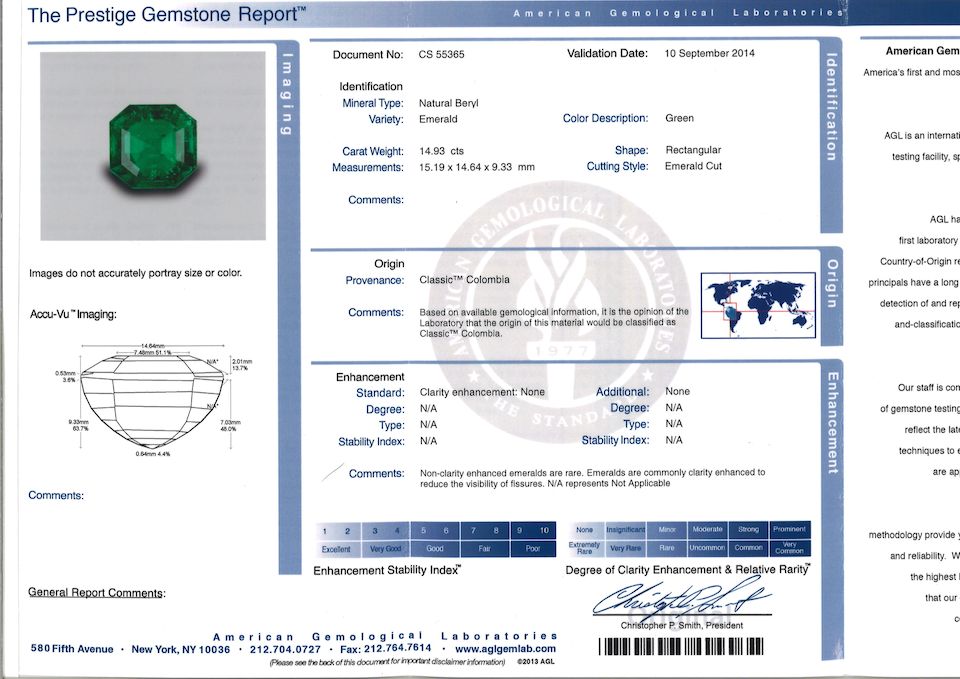
Task: Click the 'Enhancement' section heading above Standard
Action: (x=370, y=377)
